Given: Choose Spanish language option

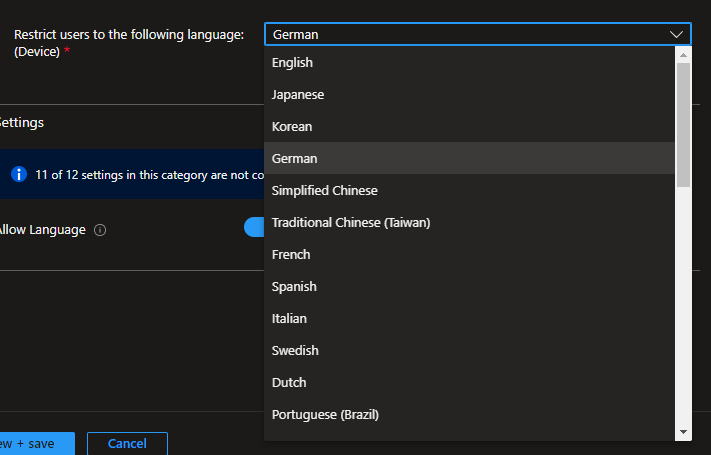Looking at the screenshot, I should [294, 286].
